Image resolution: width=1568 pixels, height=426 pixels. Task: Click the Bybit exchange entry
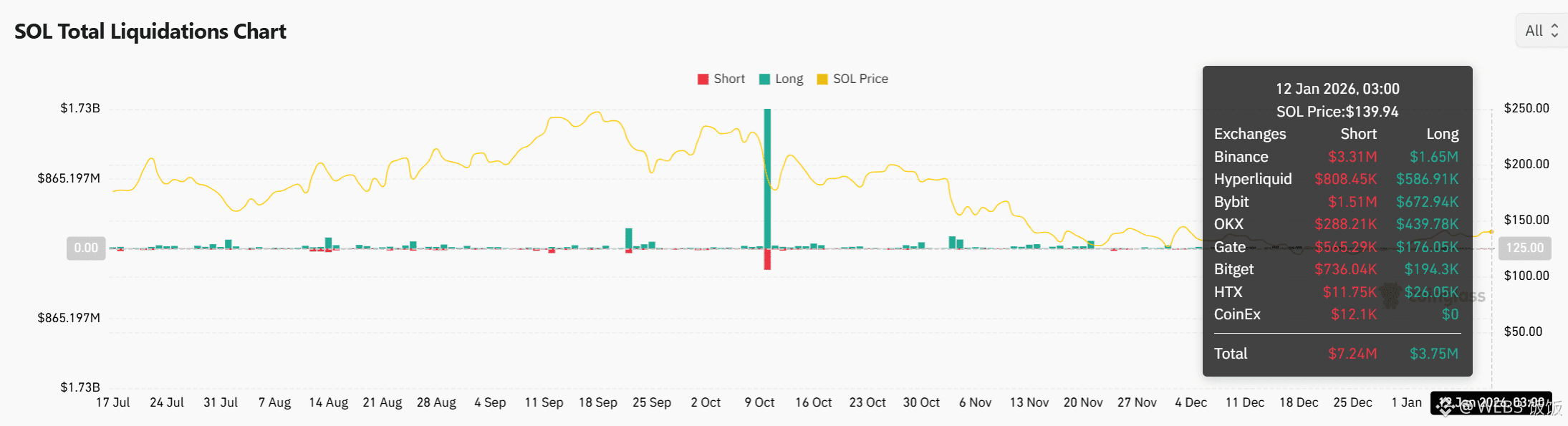pyautogui.click(x=1231, y=202)
